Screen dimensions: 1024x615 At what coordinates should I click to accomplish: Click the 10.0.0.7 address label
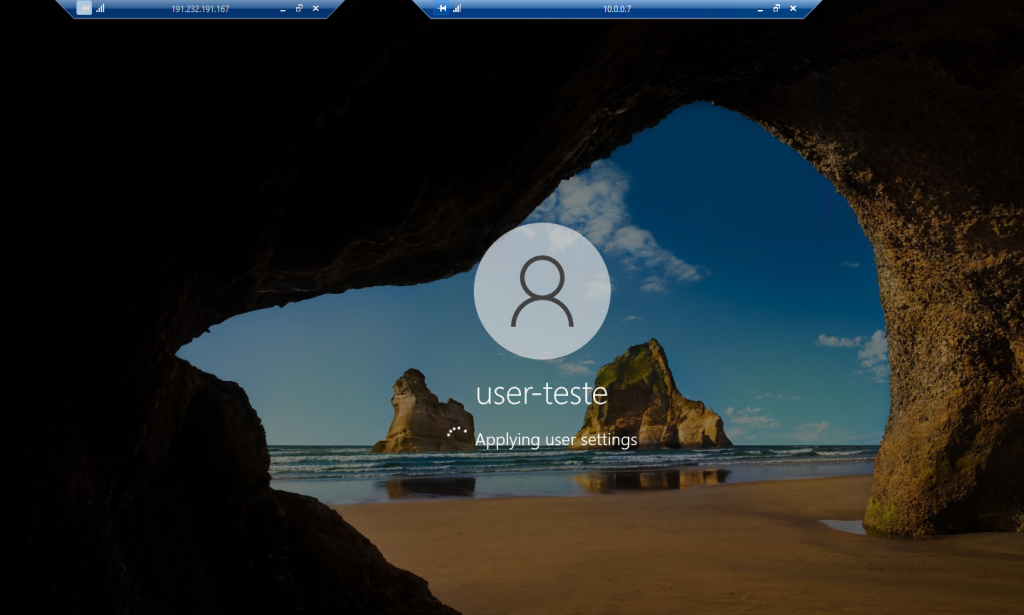pos(617,9)
